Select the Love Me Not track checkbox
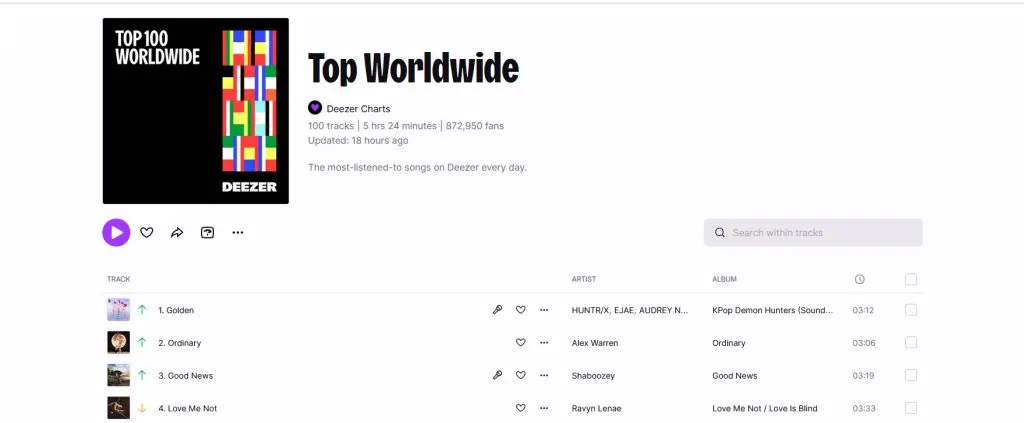Screen dimensions: 1024x423 click(911, 408)
